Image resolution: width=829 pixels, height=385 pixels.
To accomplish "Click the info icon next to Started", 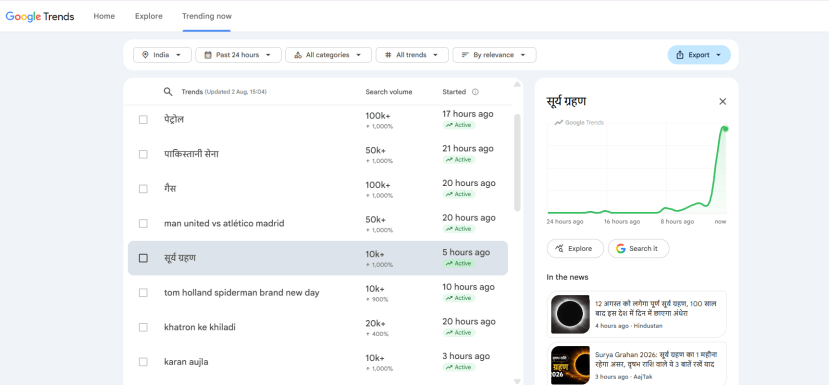I will click(x=475, y=92).
